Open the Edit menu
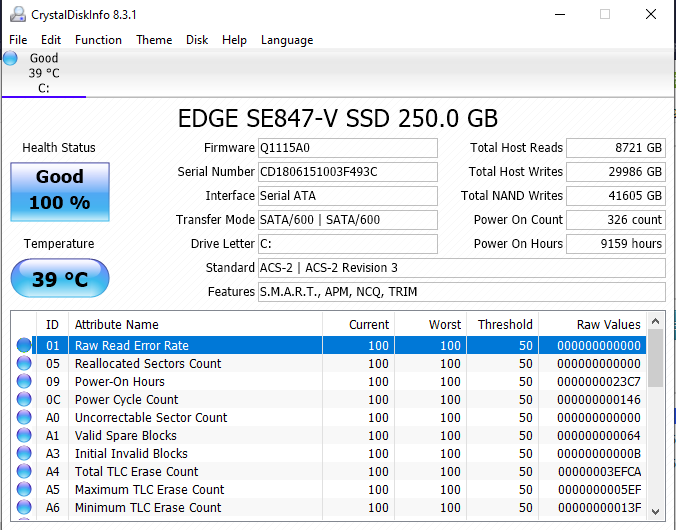This screenshot has width=676, height=530. pyautogui.click(x=51, y=40)
